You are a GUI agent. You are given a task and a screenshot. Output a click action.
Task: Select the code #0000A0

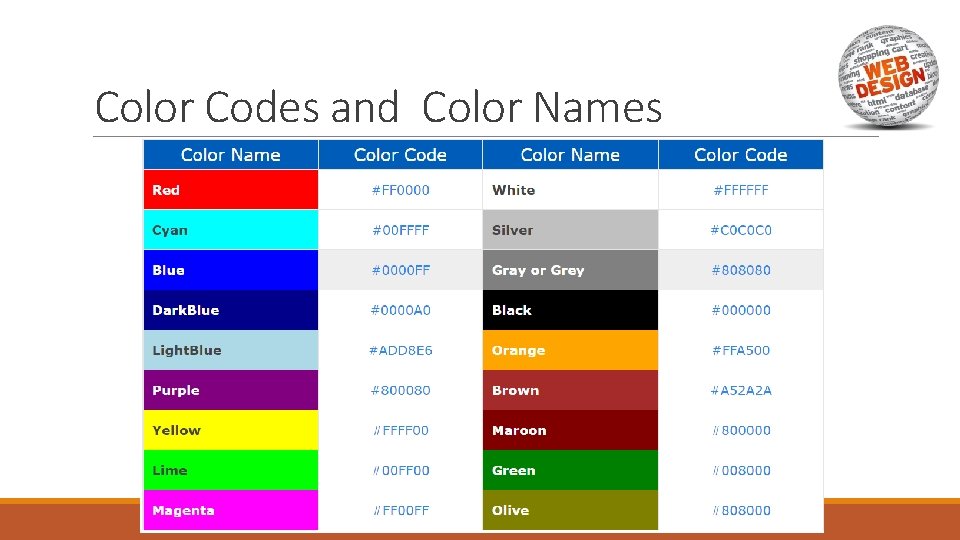tap(400, 310)
